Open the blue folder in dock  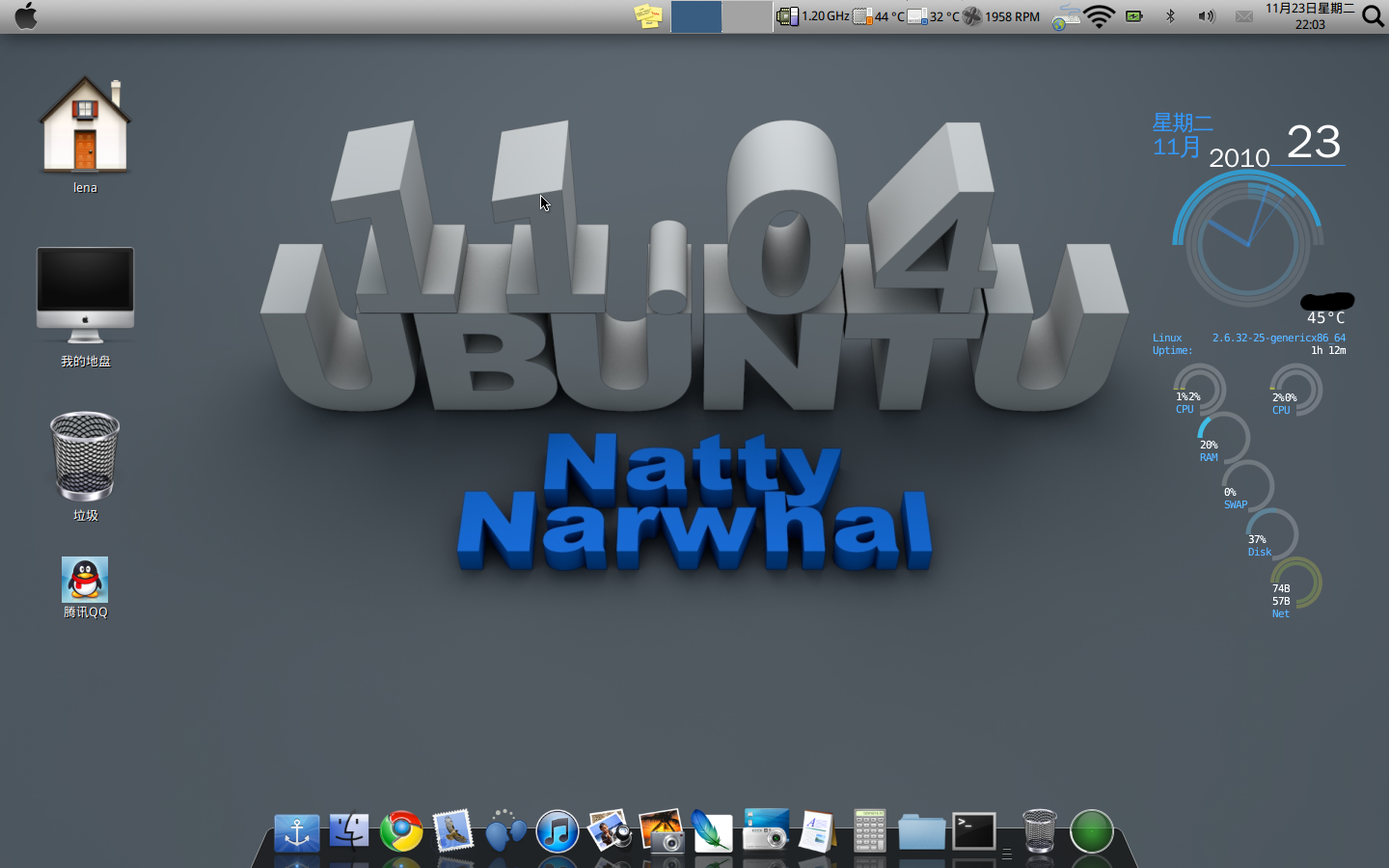922,831
